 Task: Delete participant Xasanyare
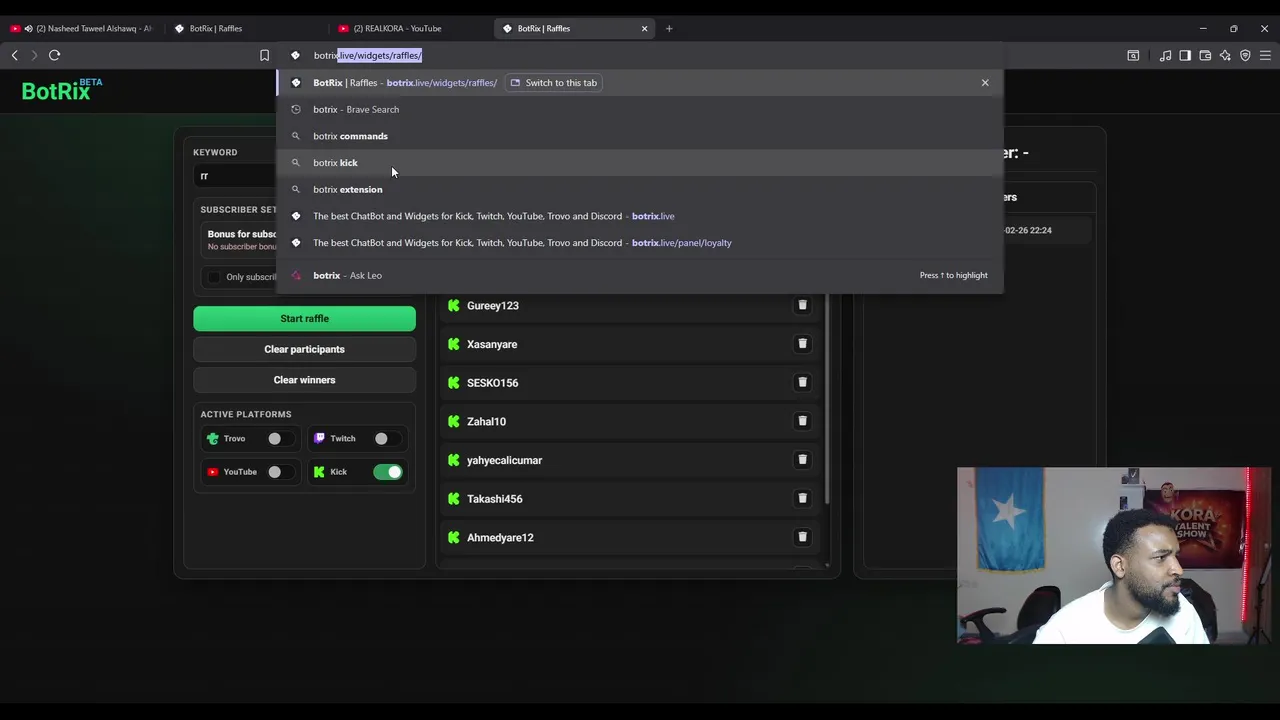[x=802, y=344]
